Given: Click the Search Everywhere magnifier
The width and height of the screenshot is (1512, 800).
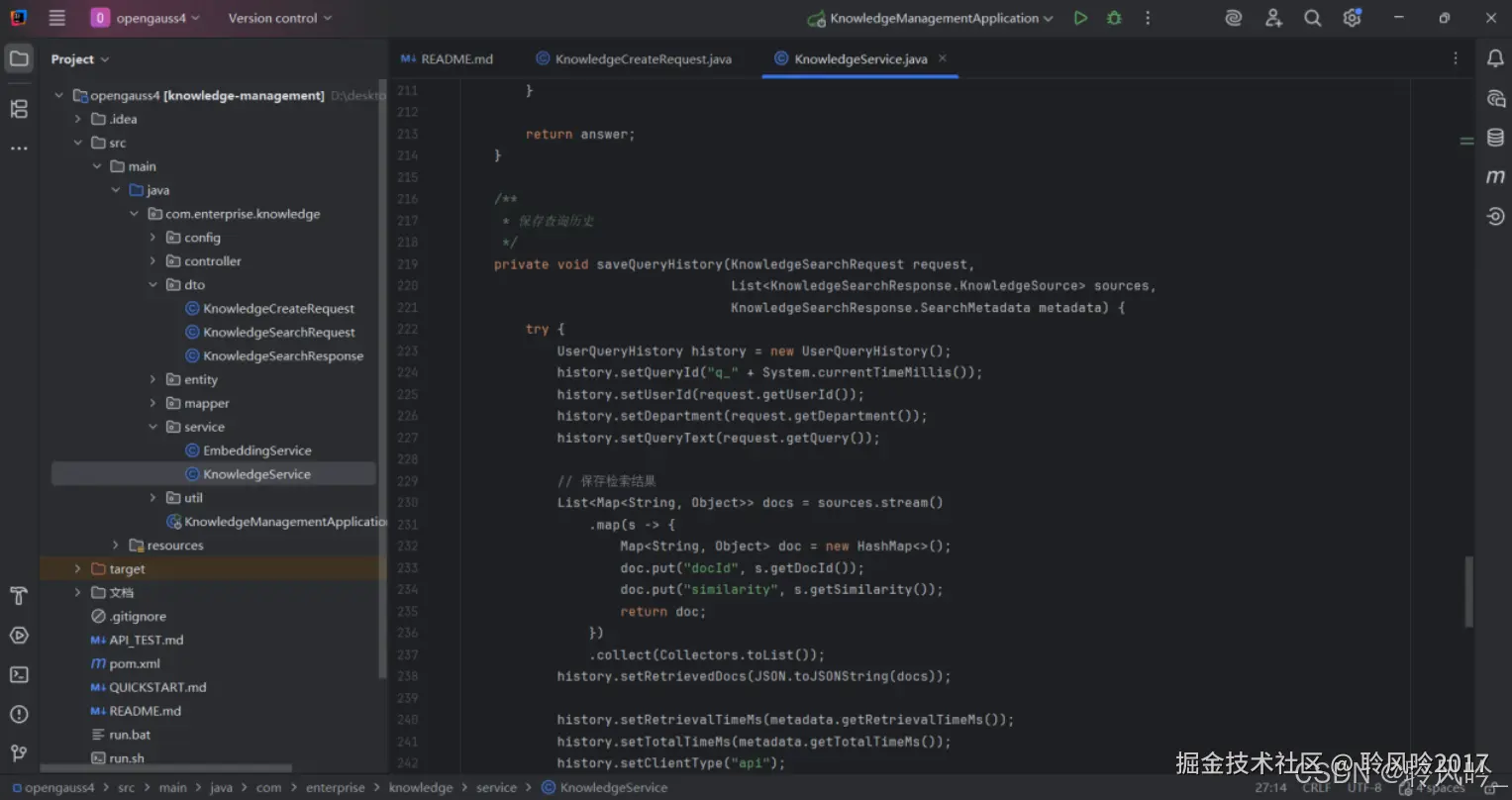Looking at the screenshot, I should click(1312, 18).
